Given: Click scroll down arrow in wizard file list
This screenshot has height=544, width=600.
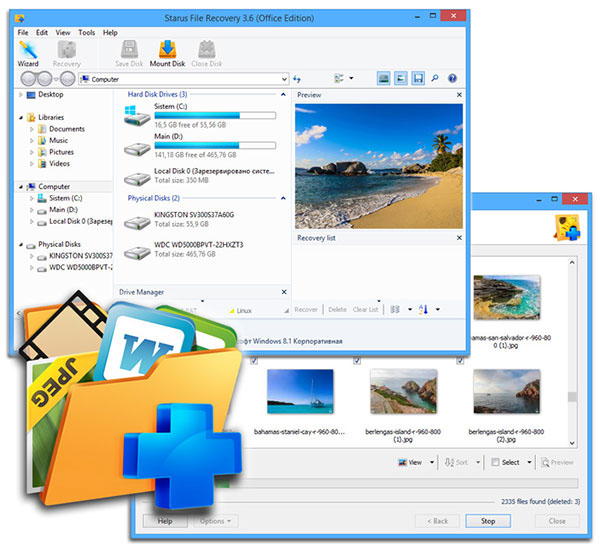Looking at the screenshot, I should point(572,443).
